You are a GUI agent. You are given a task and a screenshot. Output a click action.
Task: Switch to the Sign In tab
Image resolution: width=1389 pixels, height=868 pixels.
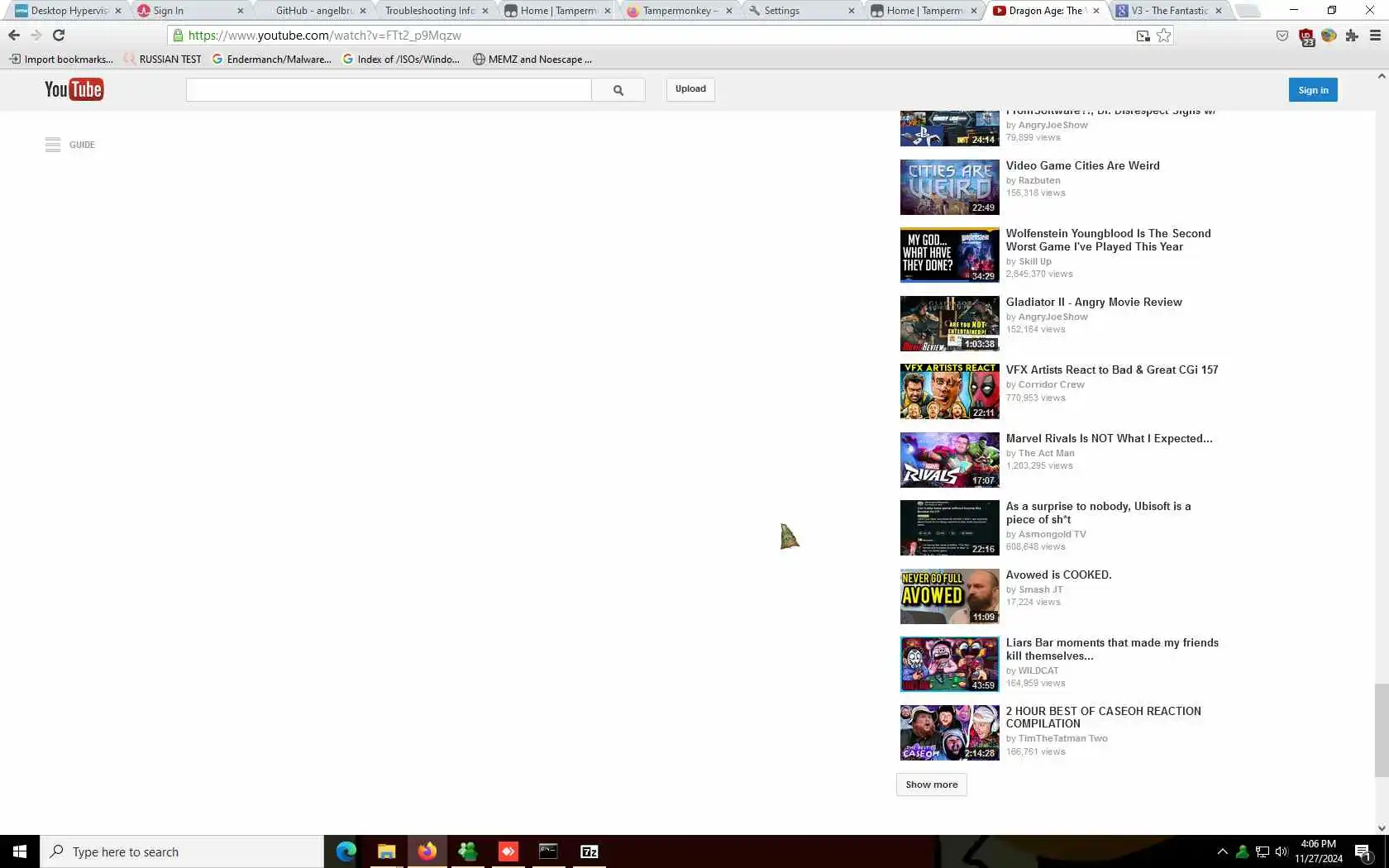tap(192, 11)
